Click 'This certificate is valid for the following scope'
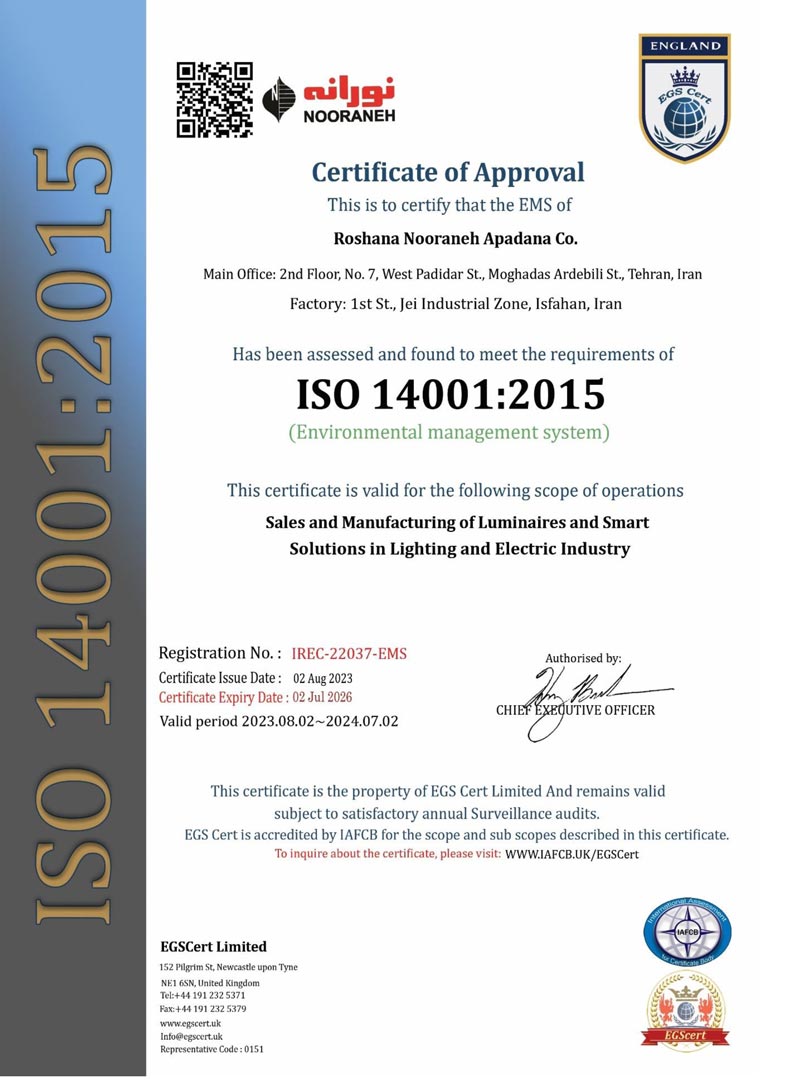The height and width of the screenshot is (1086, 800). [455, 490]
